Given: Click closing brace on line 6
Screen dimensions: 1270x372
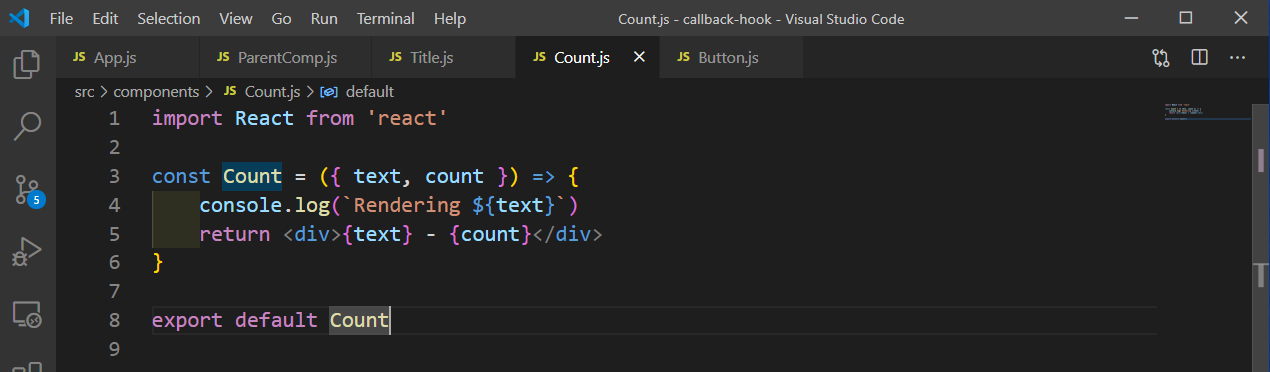Looking at the screenshot, I should [x=157, y=263].
